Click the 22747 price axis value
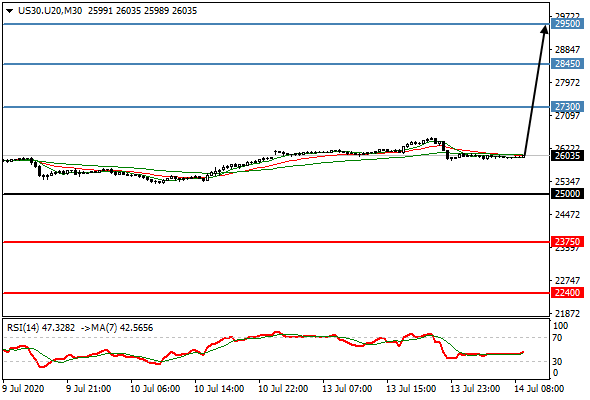The width and height of the screenshot is (590, 400). [567, 281]
